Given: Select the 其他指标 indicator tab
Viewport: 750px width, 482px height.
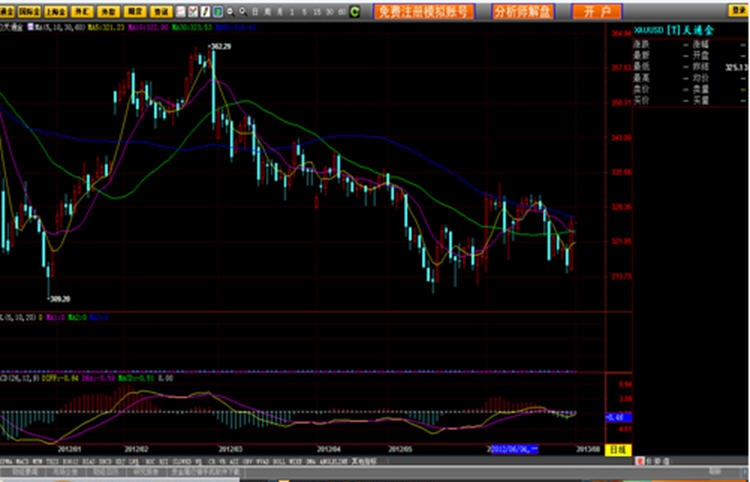Looking at the screenshot, I should point(364,461).
